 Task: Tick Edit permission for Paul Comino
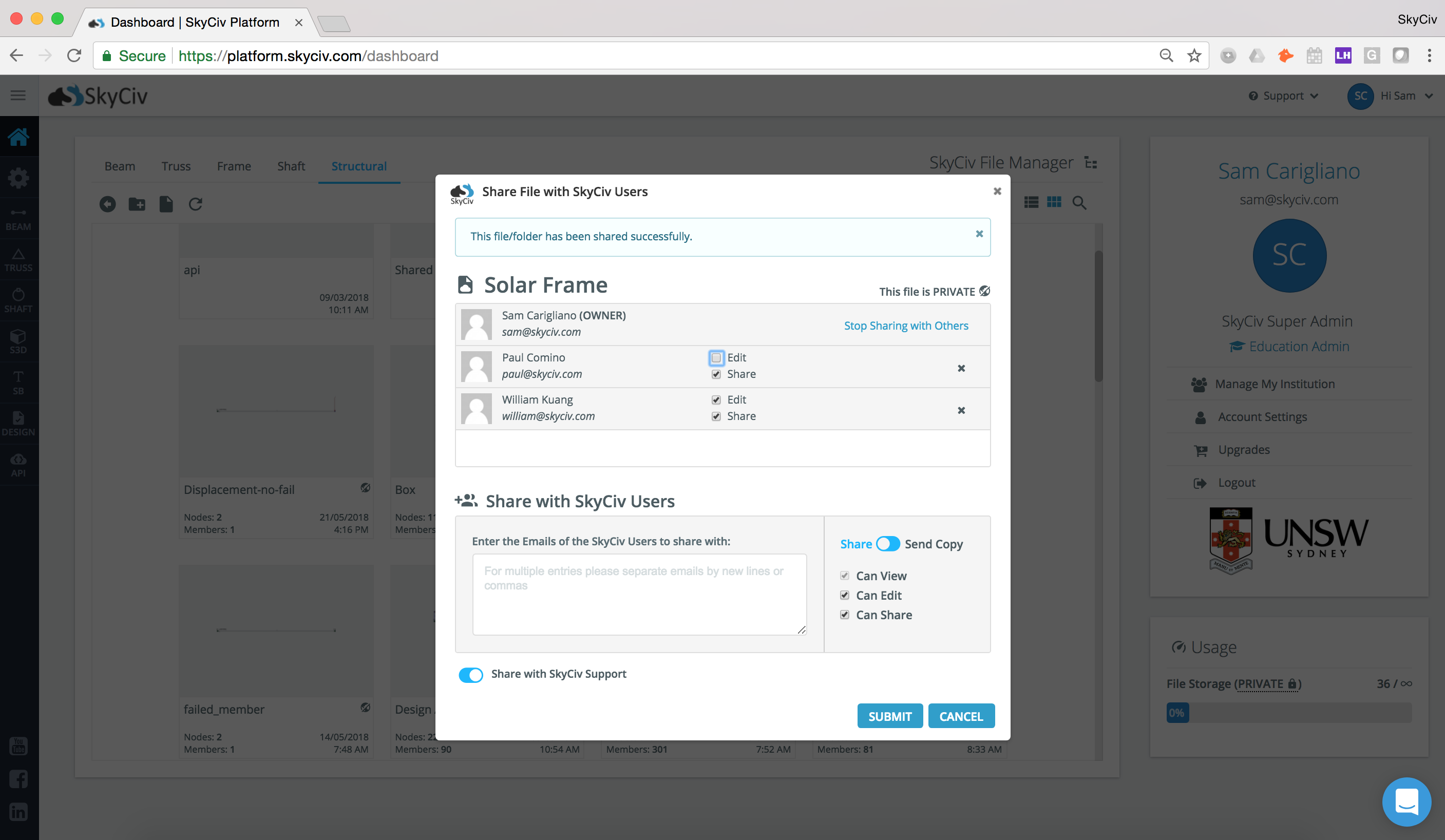click(x=716, y=358)
